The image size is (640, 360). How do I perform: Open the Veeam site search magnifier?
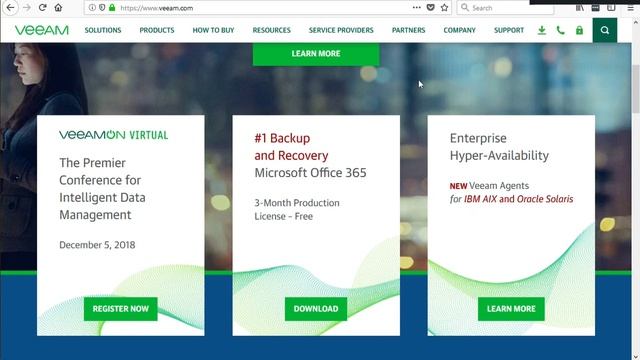tap(605, 30)
